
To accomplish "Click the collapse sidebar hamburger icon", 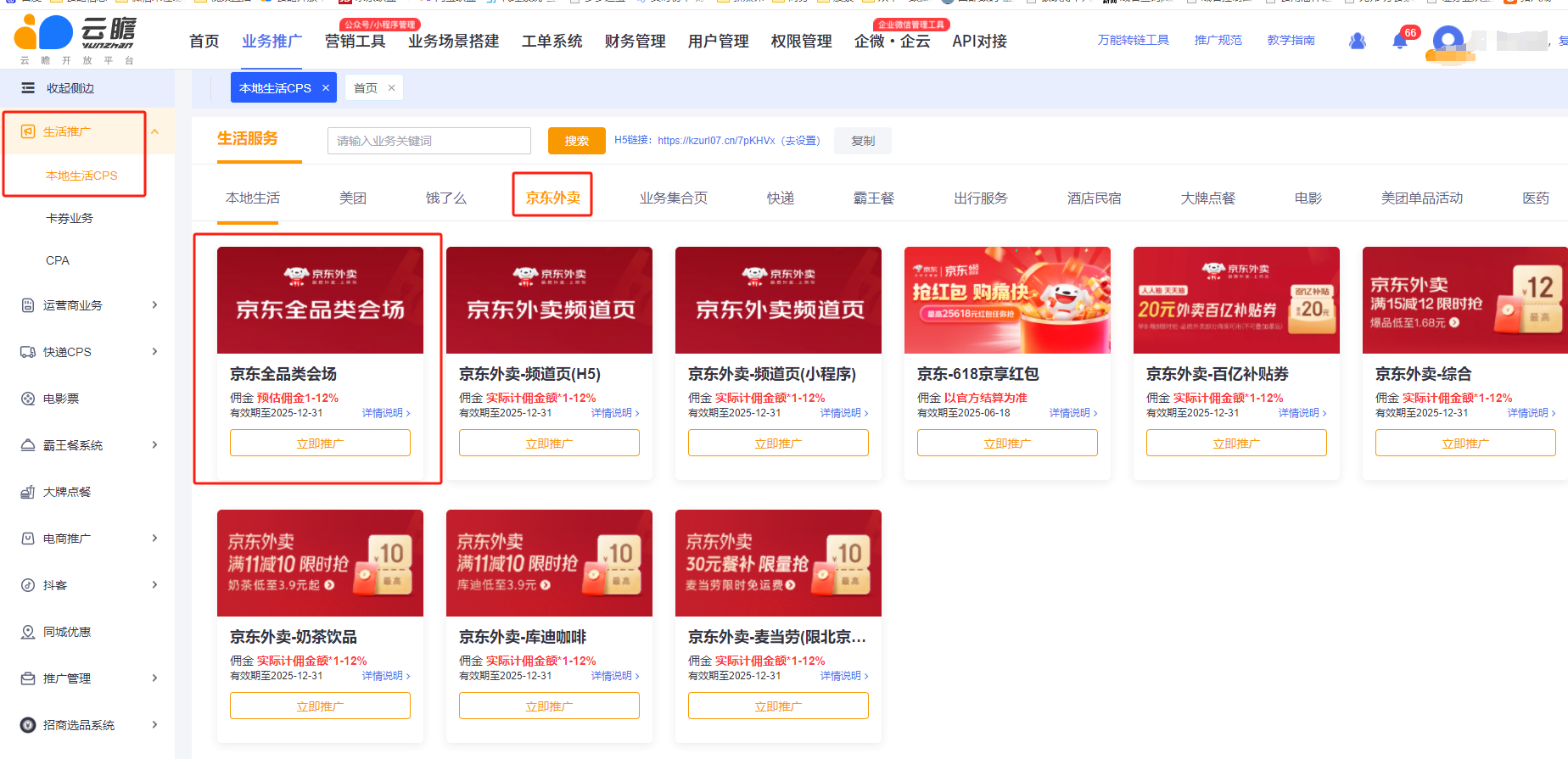I will tap(28, 88).
